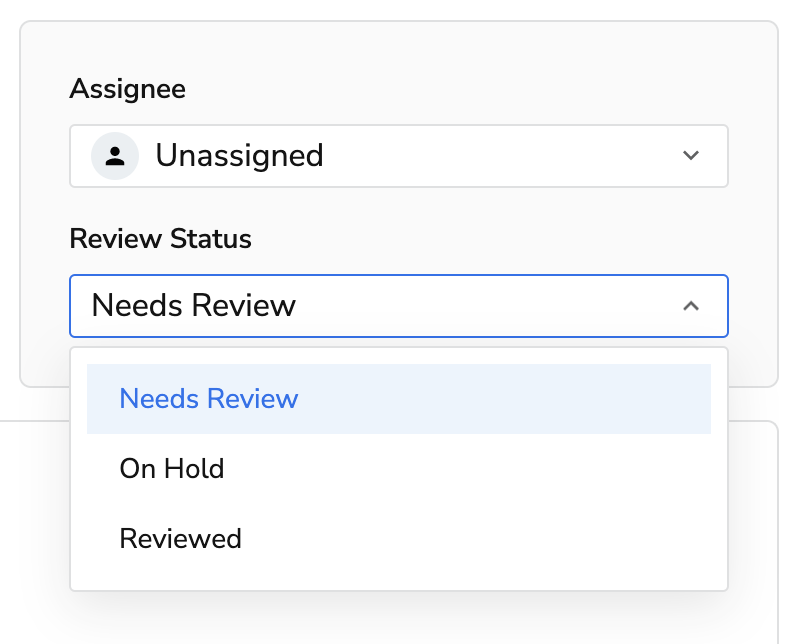Click the Needs Review text in the field
Image resolution: width=802 pixels, height=644 pixels.
pyautogui.click(x=194, y=306)
